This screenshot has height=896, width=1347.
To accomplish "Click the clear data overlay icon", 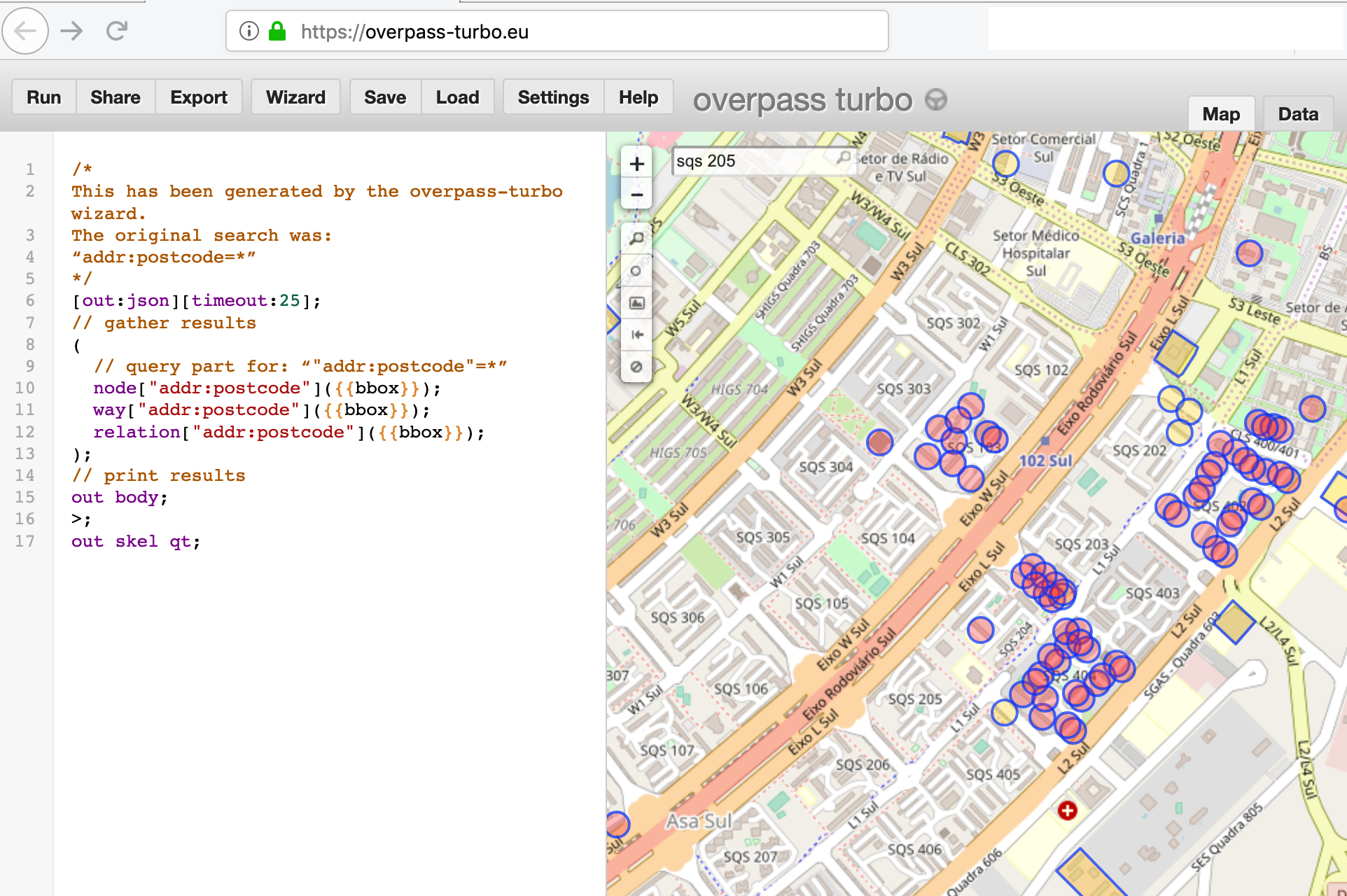I will pyautogui.click(x=636, y=367).
